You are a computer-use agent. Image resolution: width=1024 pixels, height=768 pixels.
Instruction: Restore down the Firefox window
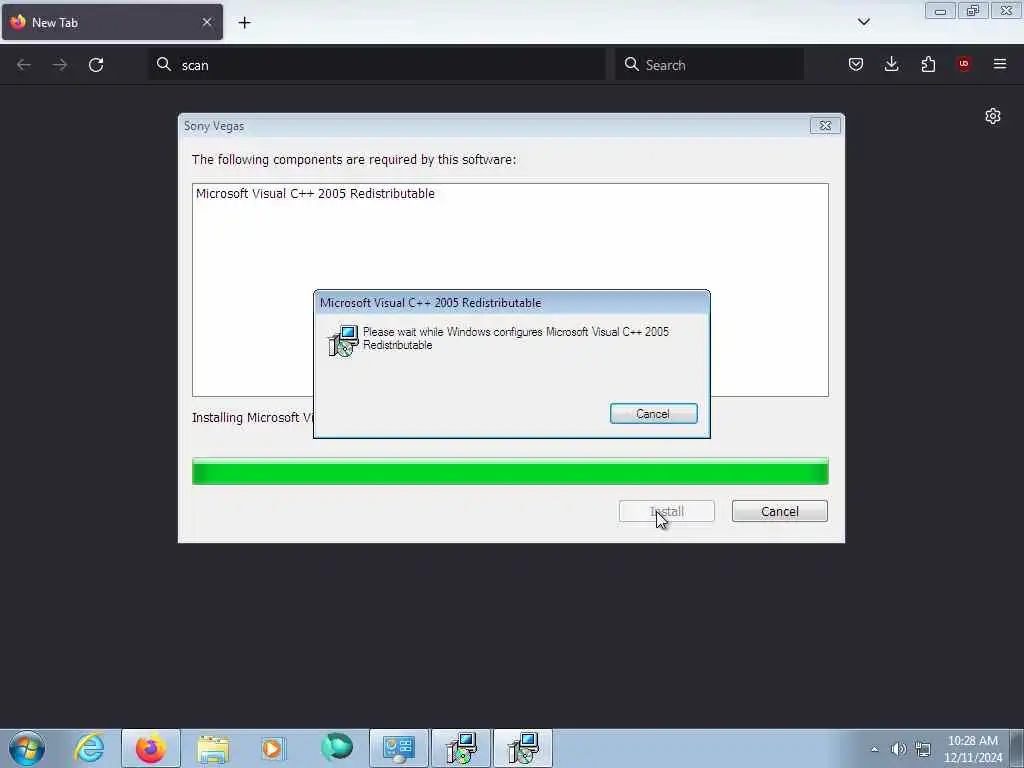pyautogui.click(x=973, y=10)
